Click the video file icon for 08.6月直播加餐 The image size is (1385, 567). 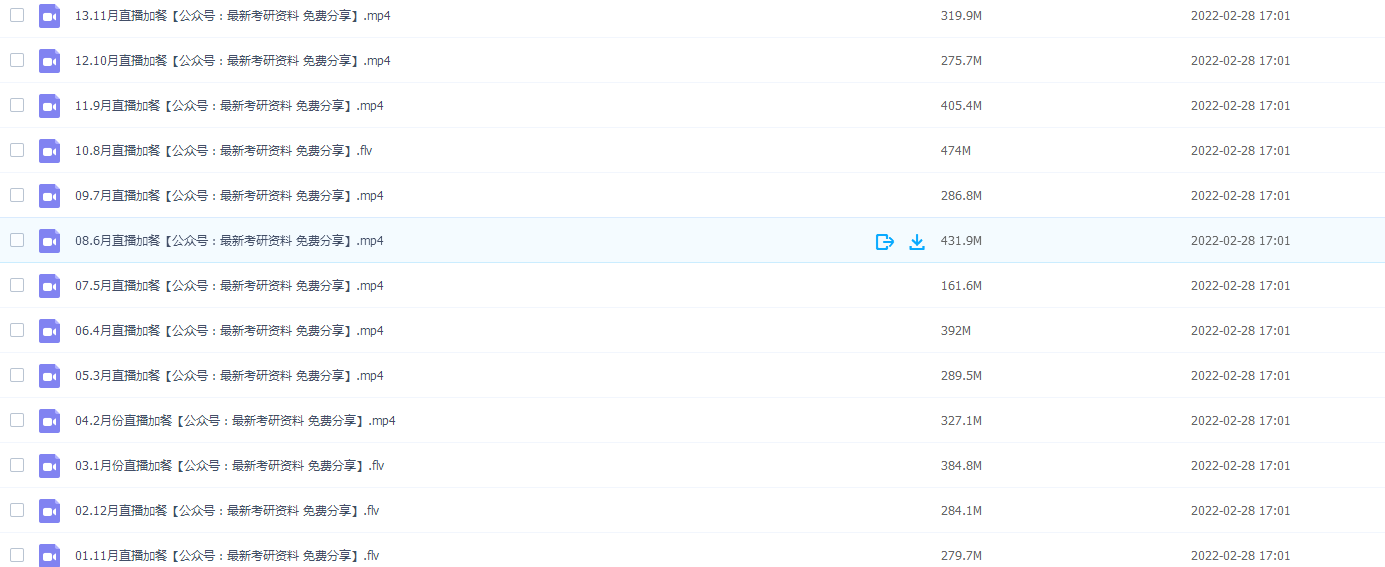pos(50,241)
